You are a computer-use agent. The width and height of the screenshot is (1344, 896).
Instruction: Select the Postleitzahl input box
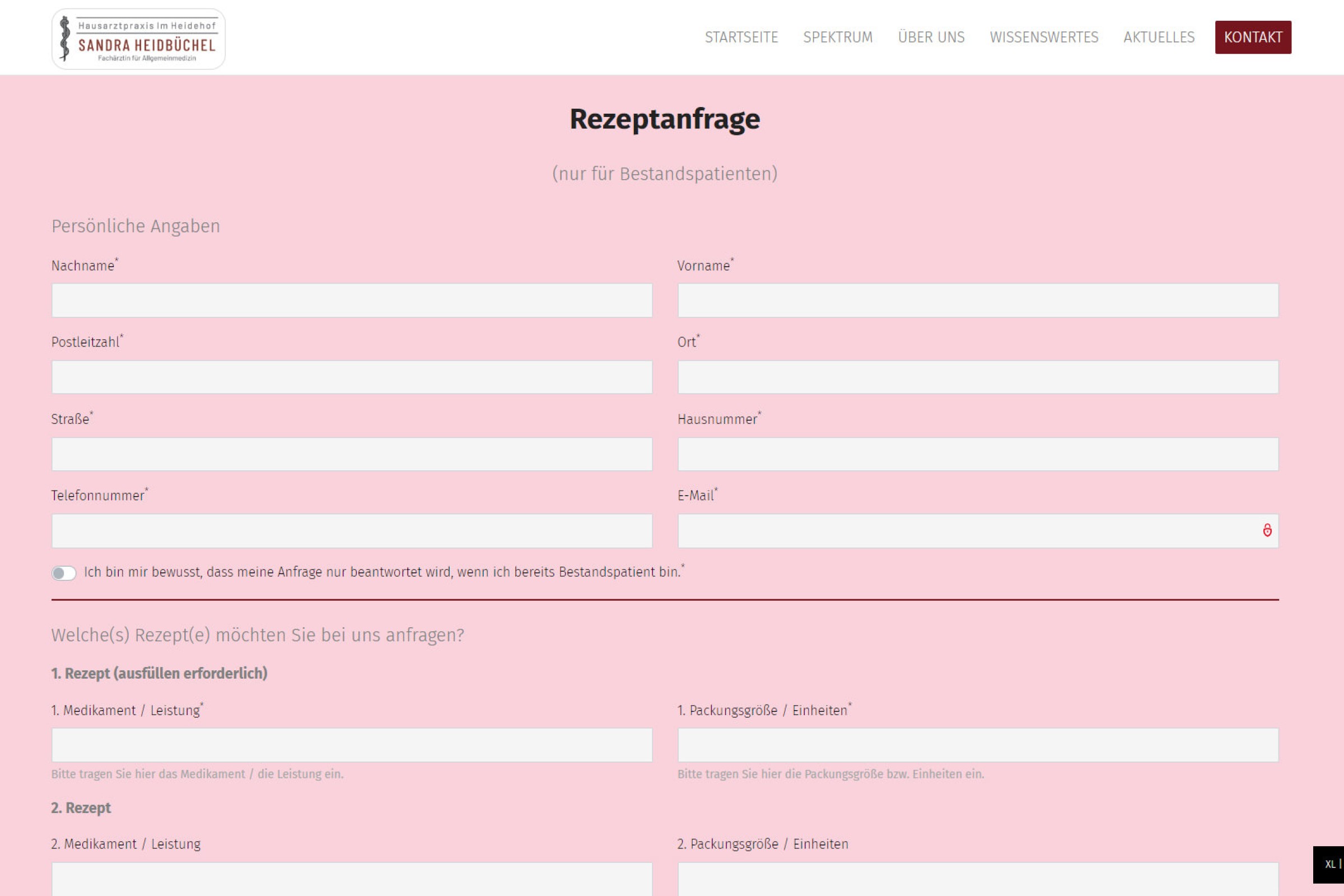(x=352, y=376)
